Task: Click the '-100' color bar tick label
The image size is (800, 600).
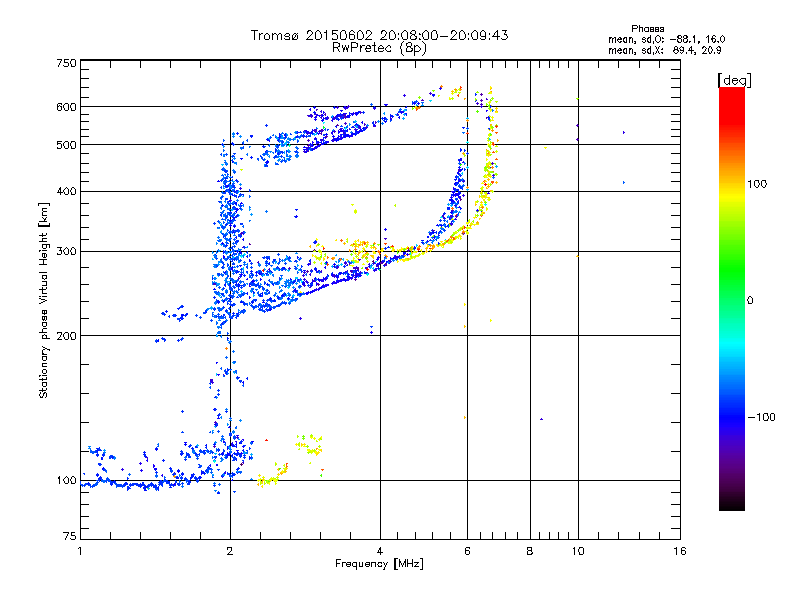Action: click(x=761, y=417)
